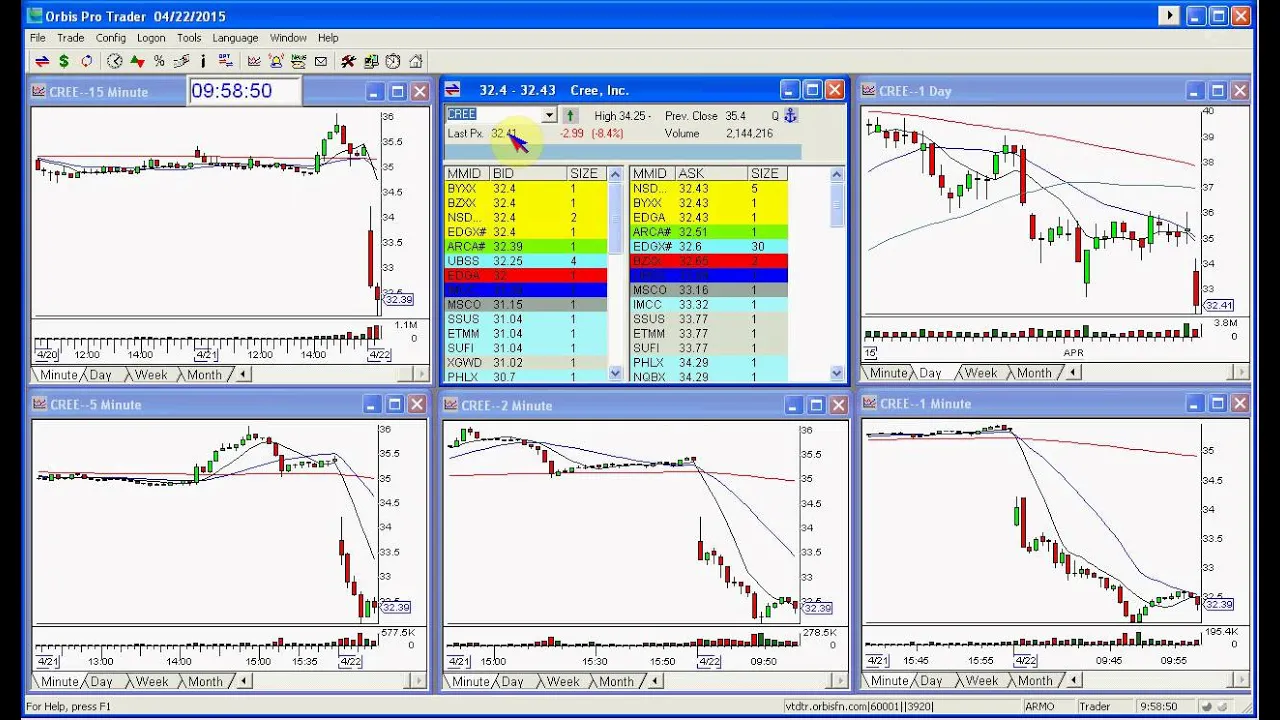Open the Language menu
The image size is (1280, 720).
[x=235, y=38]
